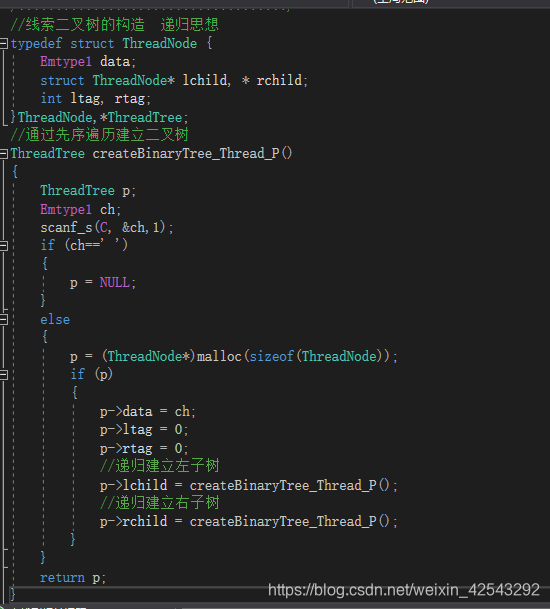Image resolution: width=550 pixels, height=609 pixels.
Task: Click the comment '//递归建立右子树'
Action: (x=160, y=503)
